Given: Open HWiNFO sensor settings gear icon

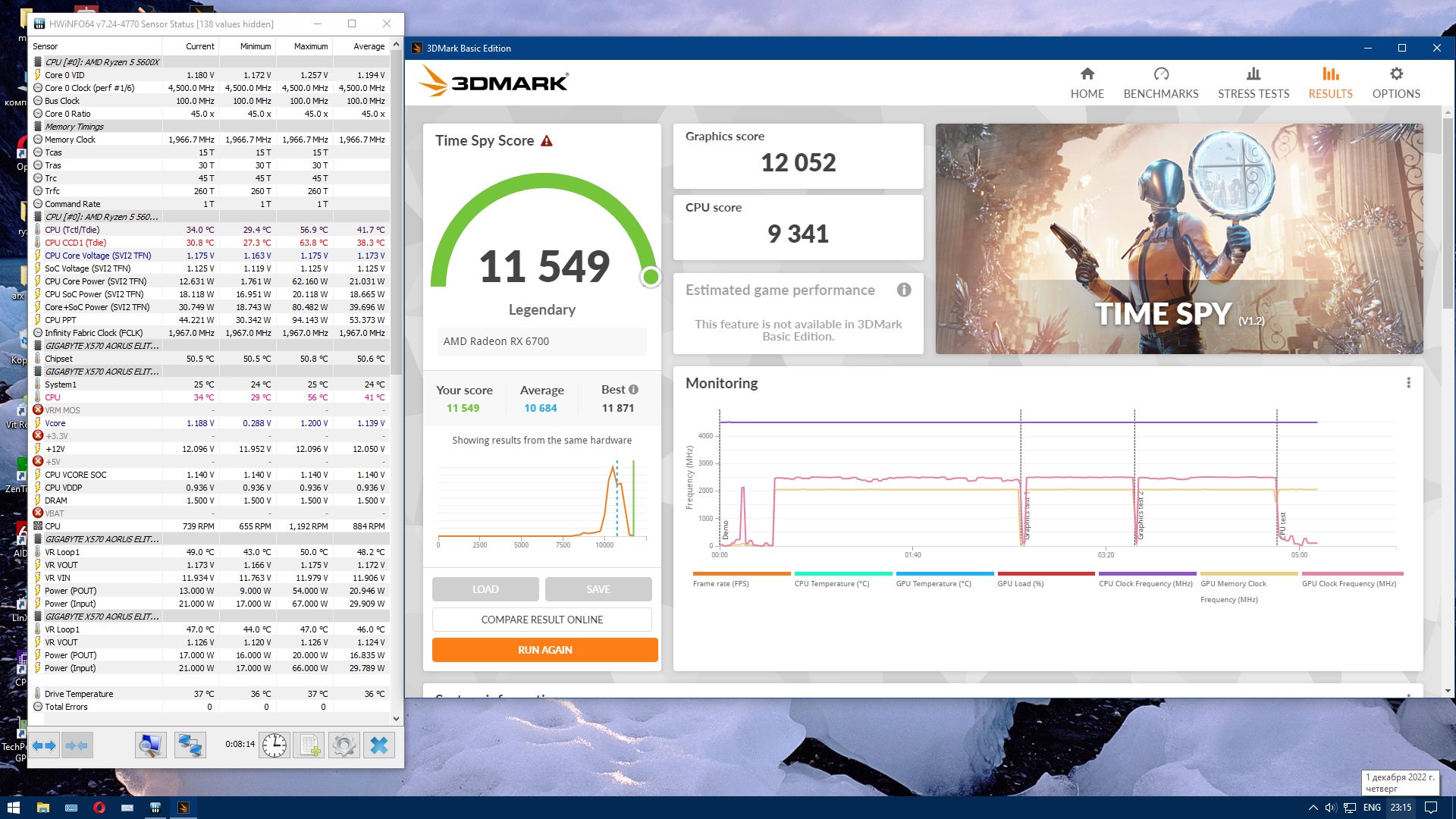Looking at the screenshot, I should coord(344,745).
